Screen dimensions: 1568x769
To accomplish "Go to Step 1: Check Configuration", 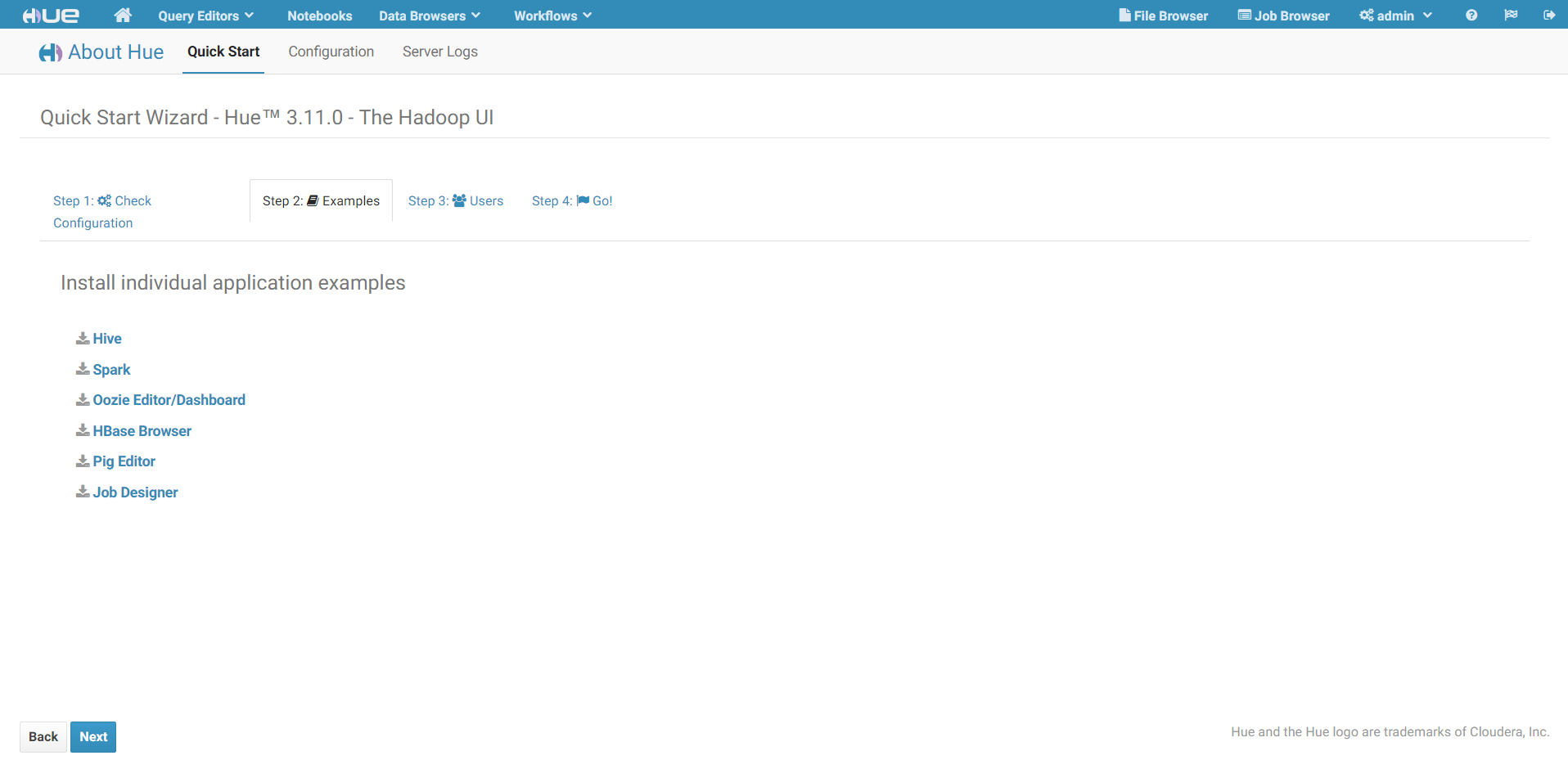I will click(102, 211).
